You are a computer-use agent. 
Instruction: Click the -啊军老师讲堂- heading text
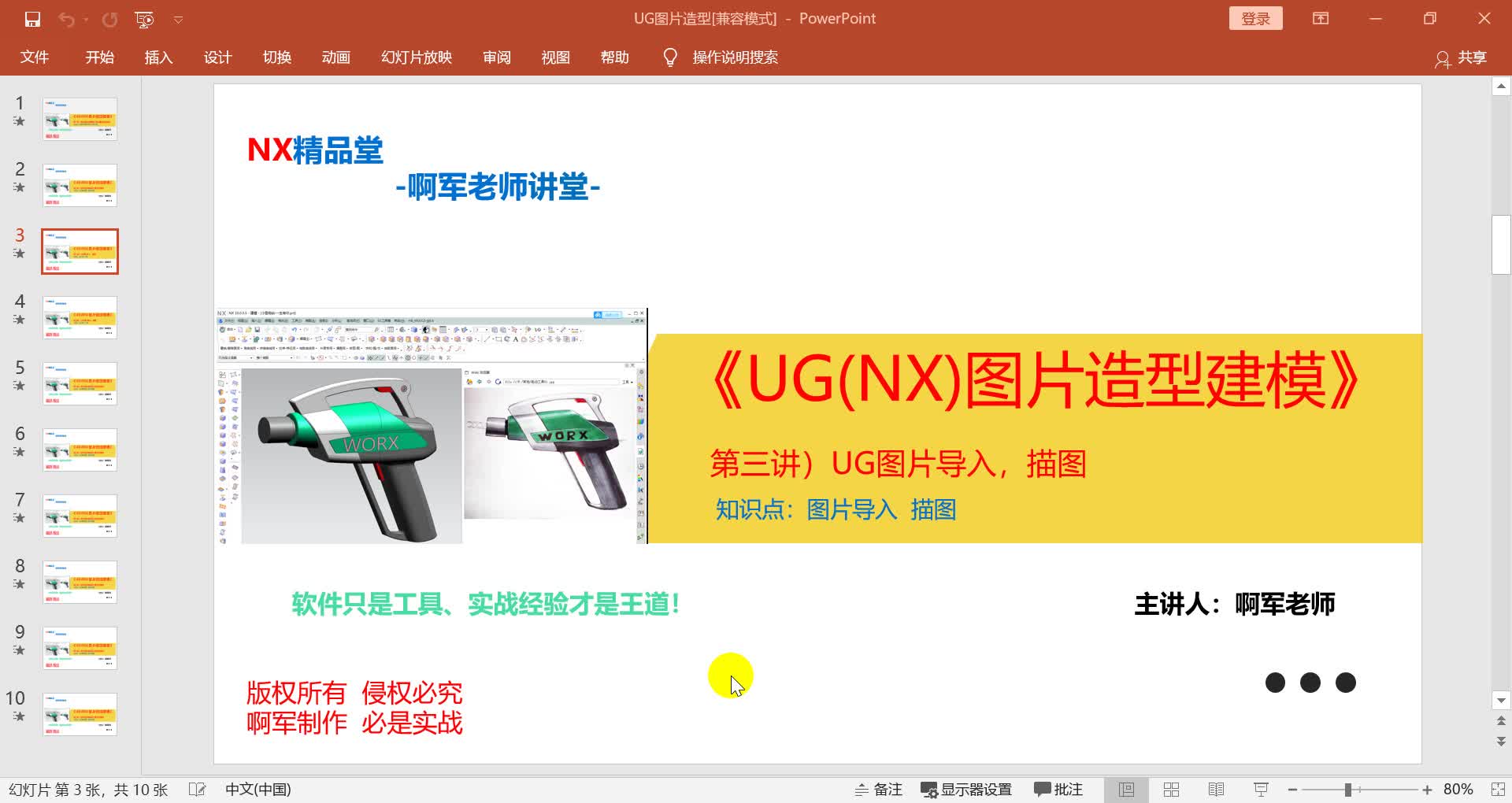(x=498, y=187)
